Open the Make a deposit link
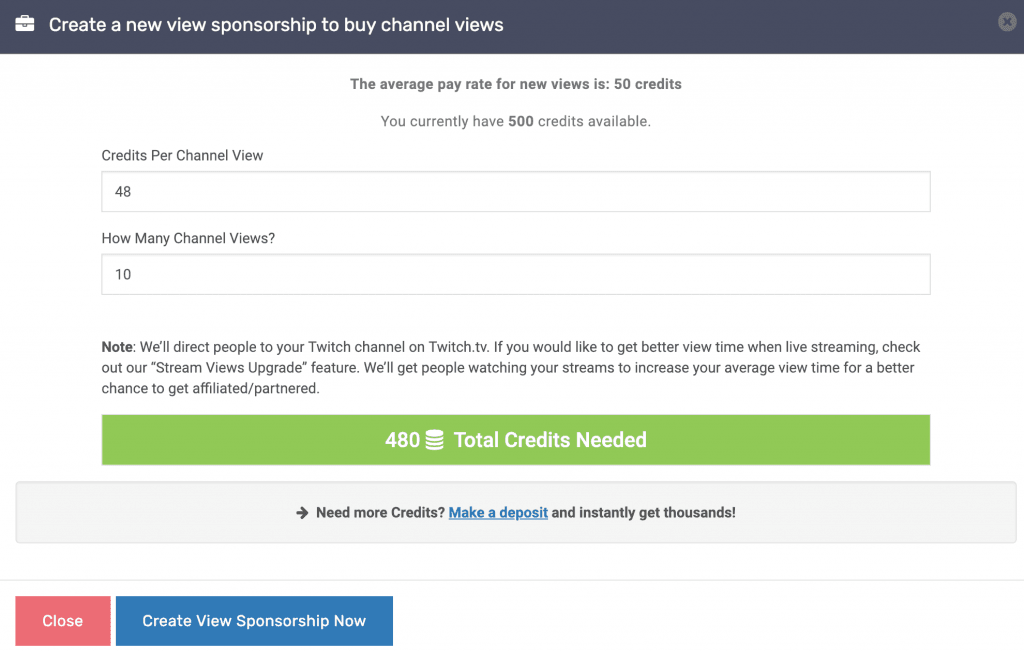 coord(498,513)
